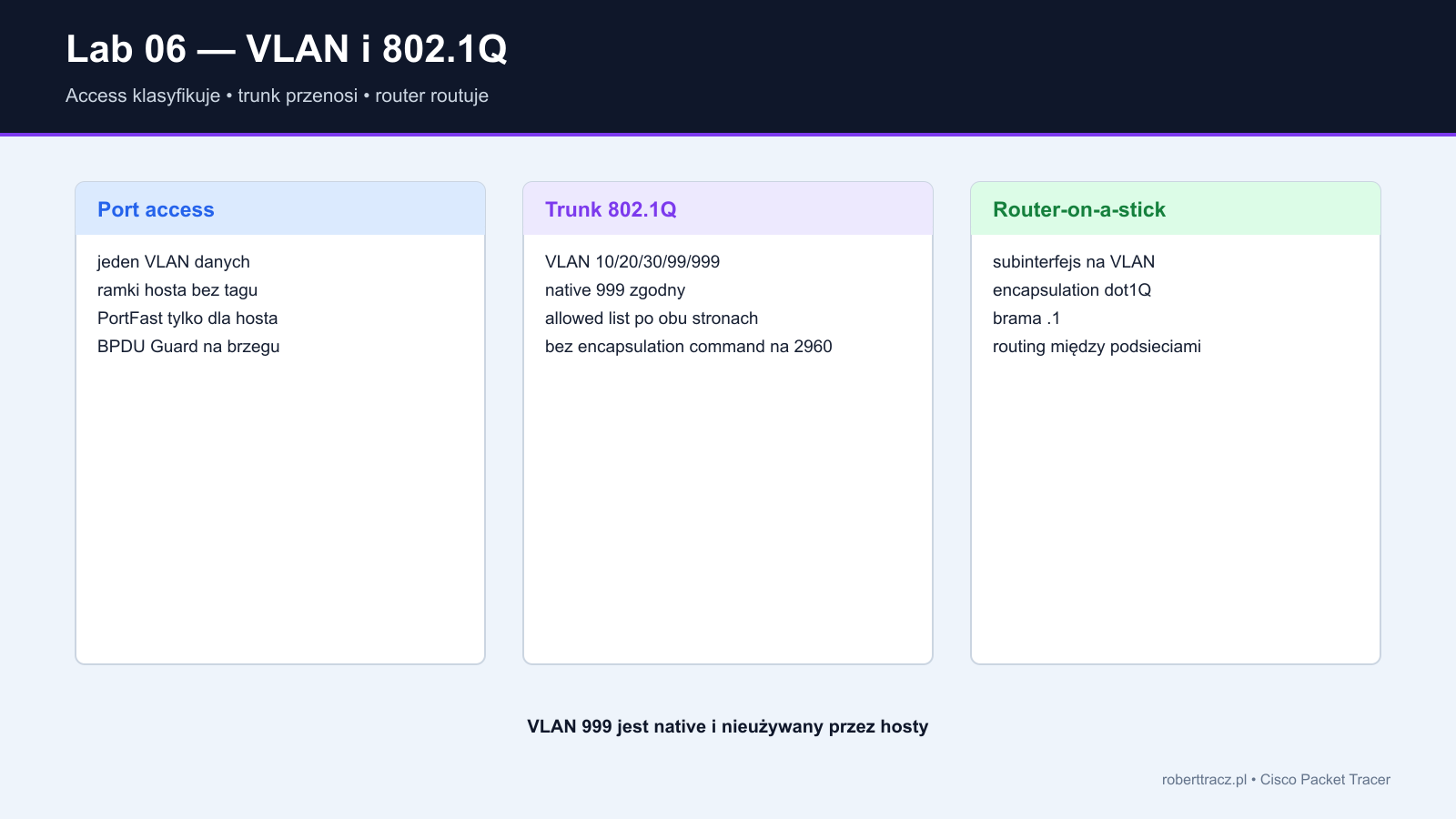Click the slide title 'Lab 06 — VLAN i 802.1Q'
The width and height of the screenshot is (1456, 819).
pyautogui.click(x=287, y=49)
